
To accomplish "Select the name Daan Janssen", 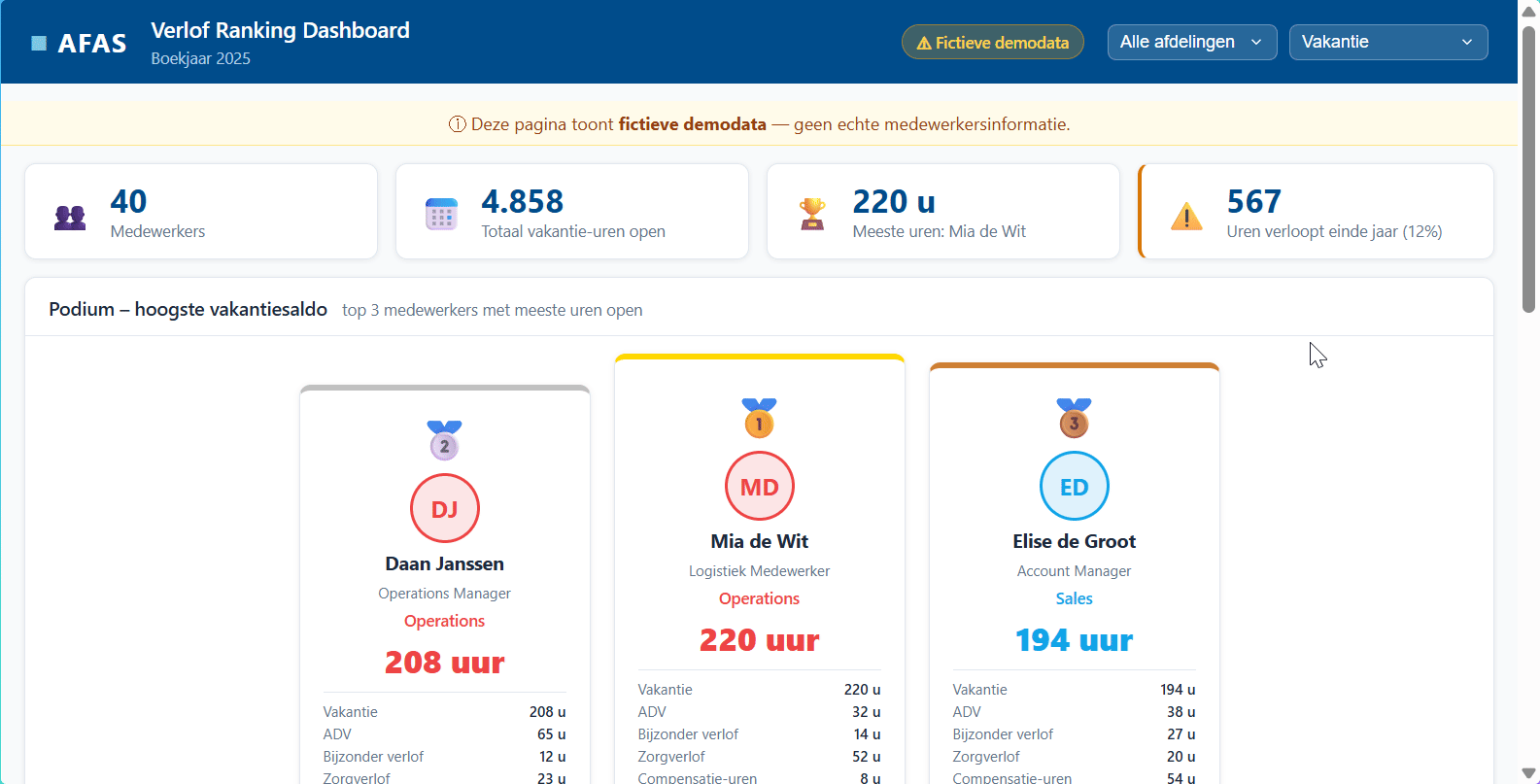I will pos(445,563).
